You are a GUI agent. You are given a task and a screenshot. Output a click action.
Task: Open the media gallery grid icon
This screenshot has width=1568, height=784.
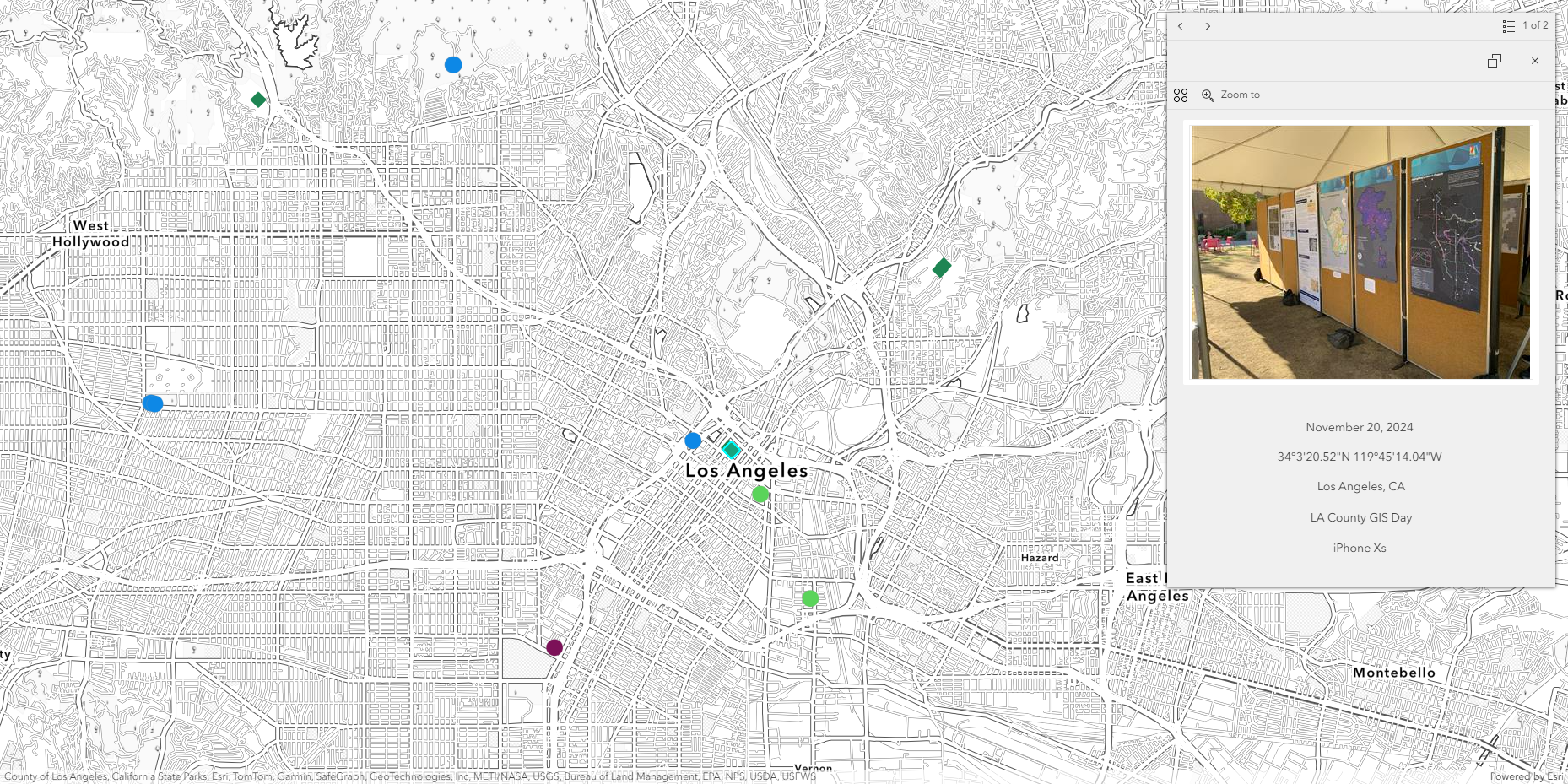tap(1181, 95)
